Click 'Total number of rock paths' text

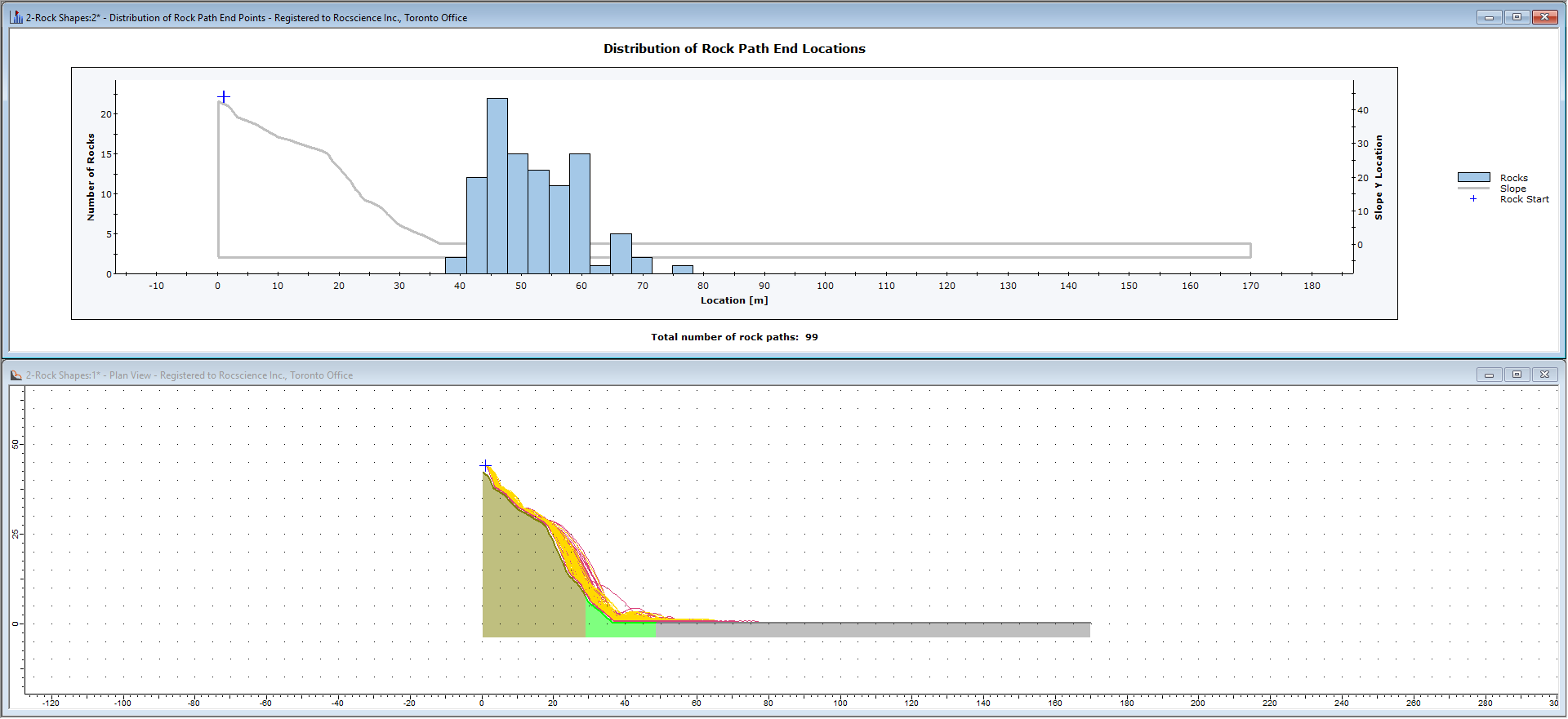[724, 337]
